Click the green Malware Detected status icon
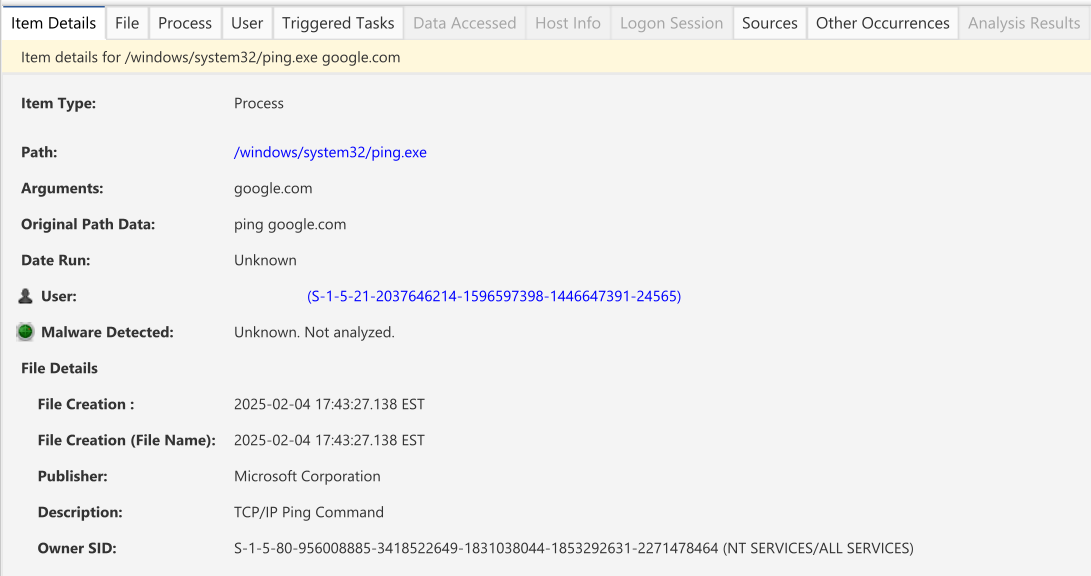This screenshot has width=1091, height=576. pyautogui.click(x=26, y=332)
